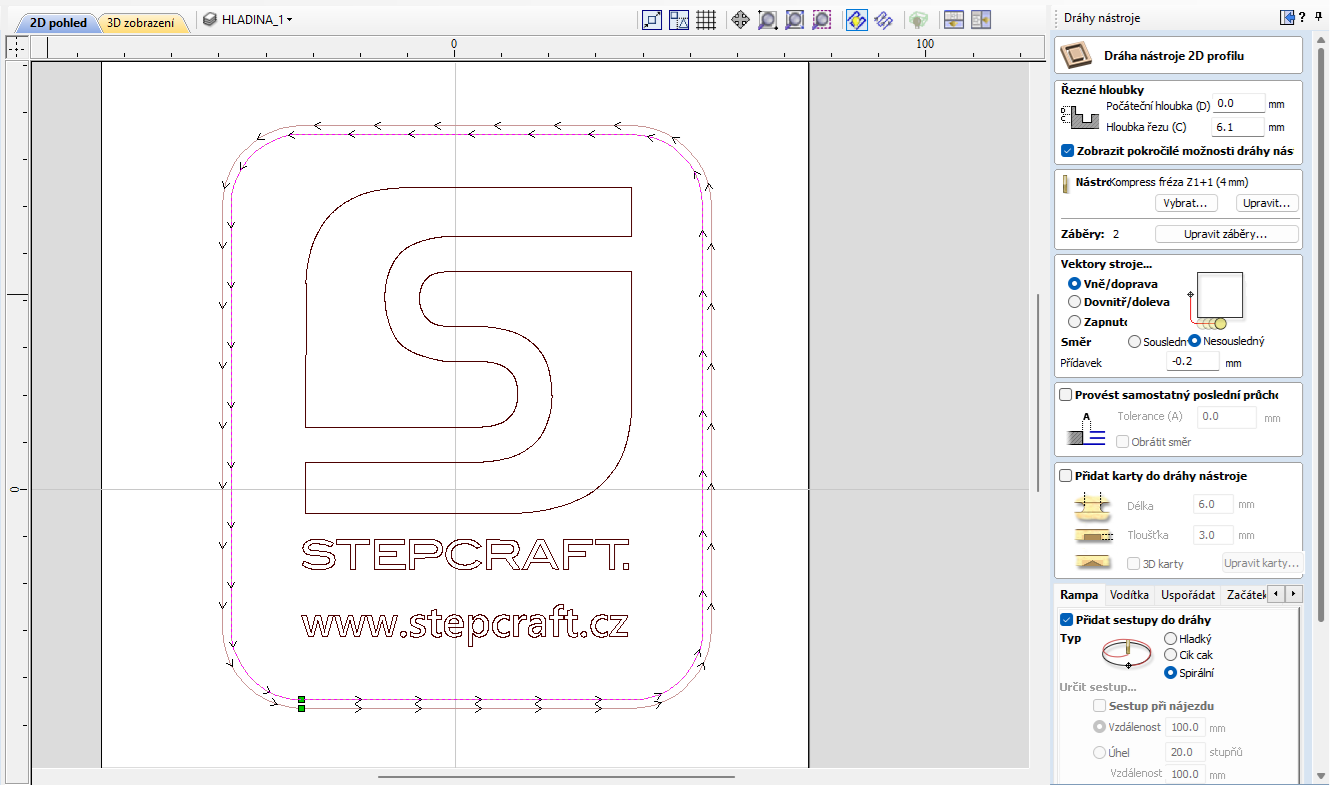Zoom to fit material icon
Screen dimensions: 1333x792
[794, 19]
